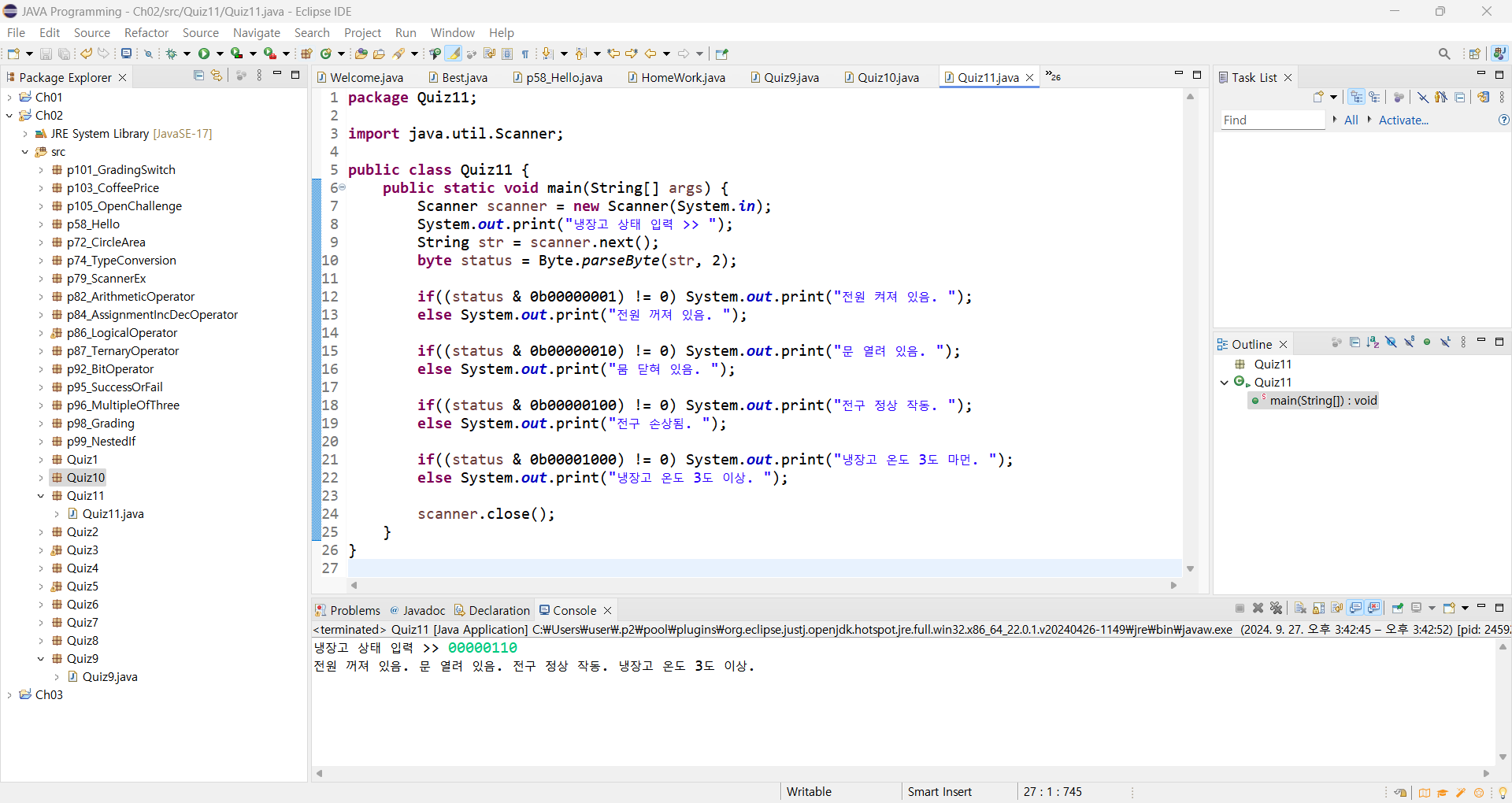Toggle Scheduled presentation in Task List
The height and width of the screenshot is (803, 1512).
tap(1375, 97)
